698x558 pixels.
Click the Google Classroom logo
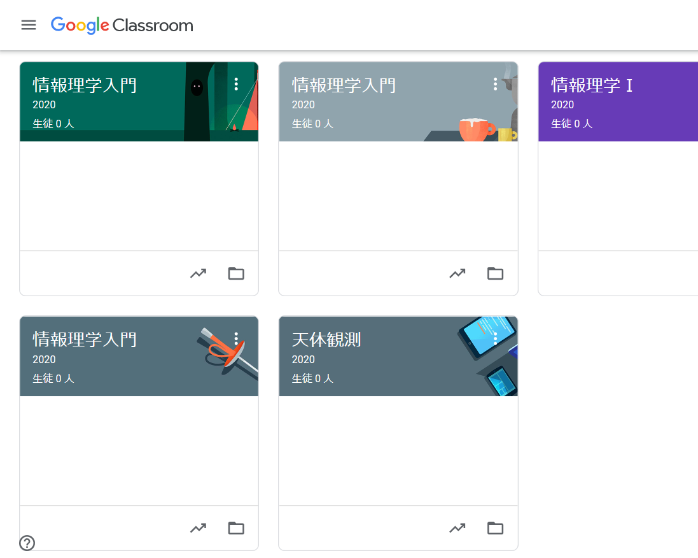point(122,25)
